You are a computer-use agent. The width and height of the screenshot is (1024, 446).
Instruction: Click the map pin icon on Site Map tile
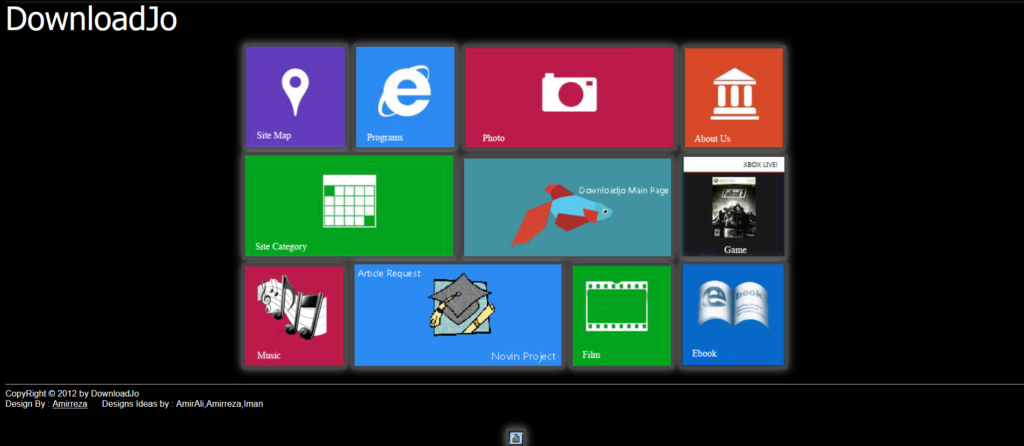pos(295,91)
